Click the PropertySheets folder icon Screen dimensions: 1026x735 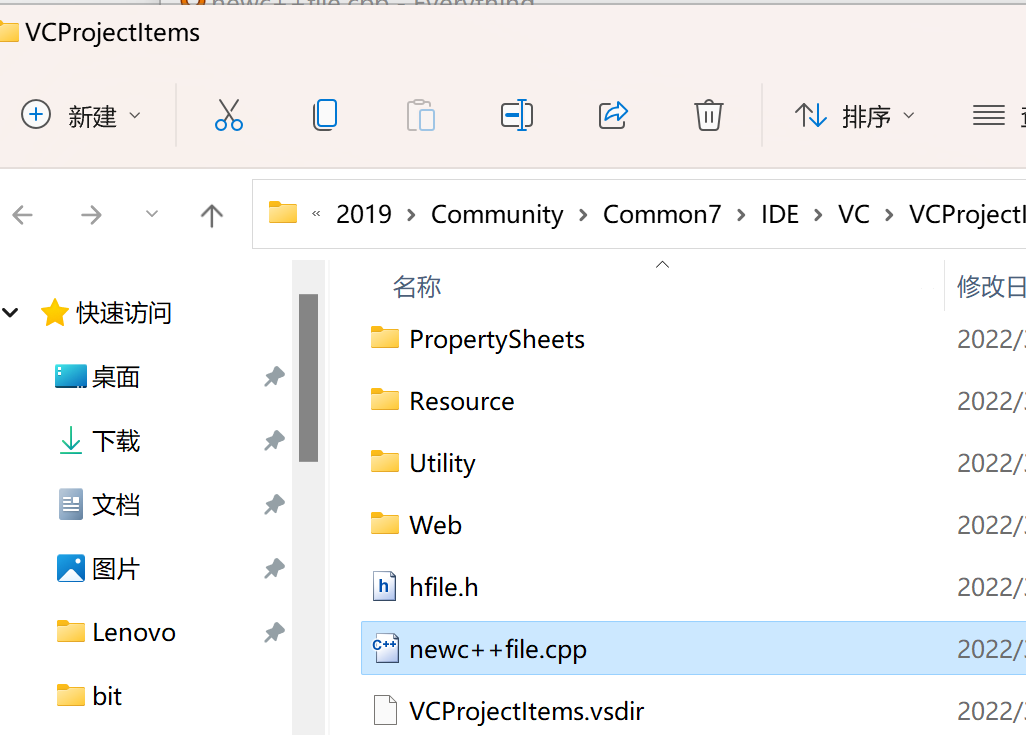(385, 338)
